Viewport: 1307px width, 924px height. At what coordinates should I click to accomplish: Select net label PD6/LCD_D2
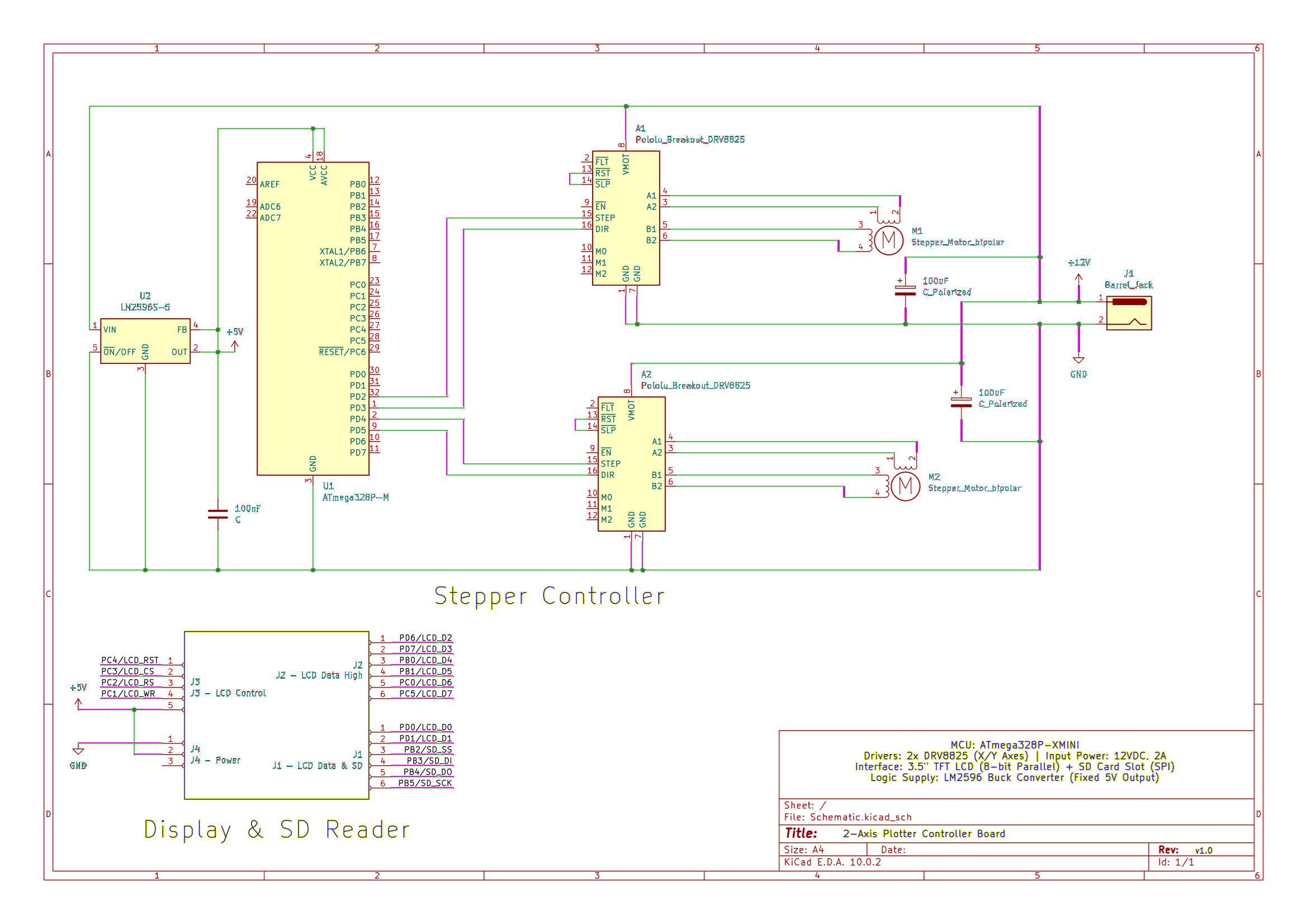pos(425,638)
